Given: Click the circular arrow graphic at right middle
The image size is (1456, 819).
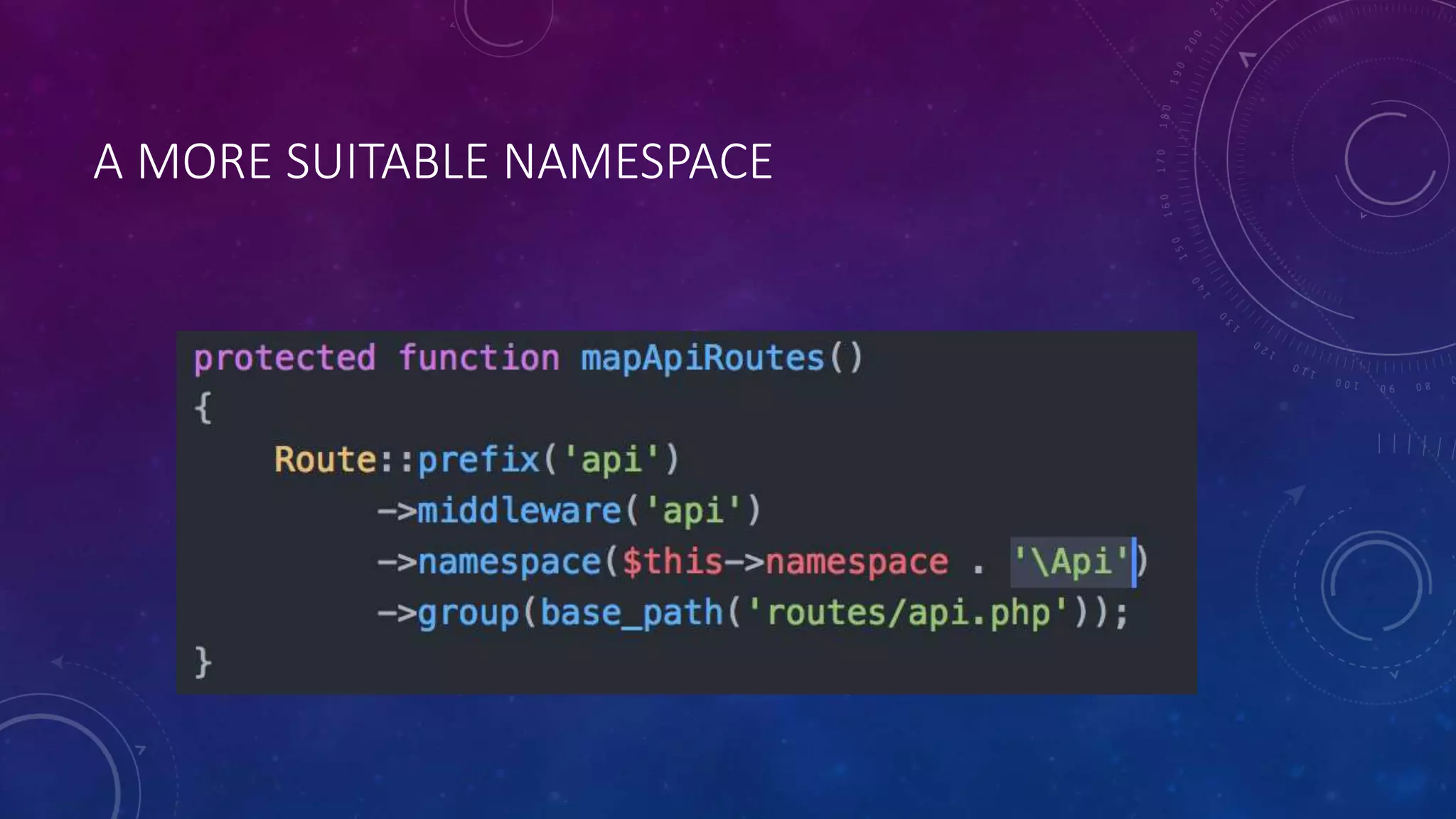Looking at the screenshot, I should pyautogui.click(x=1376, y=587).
